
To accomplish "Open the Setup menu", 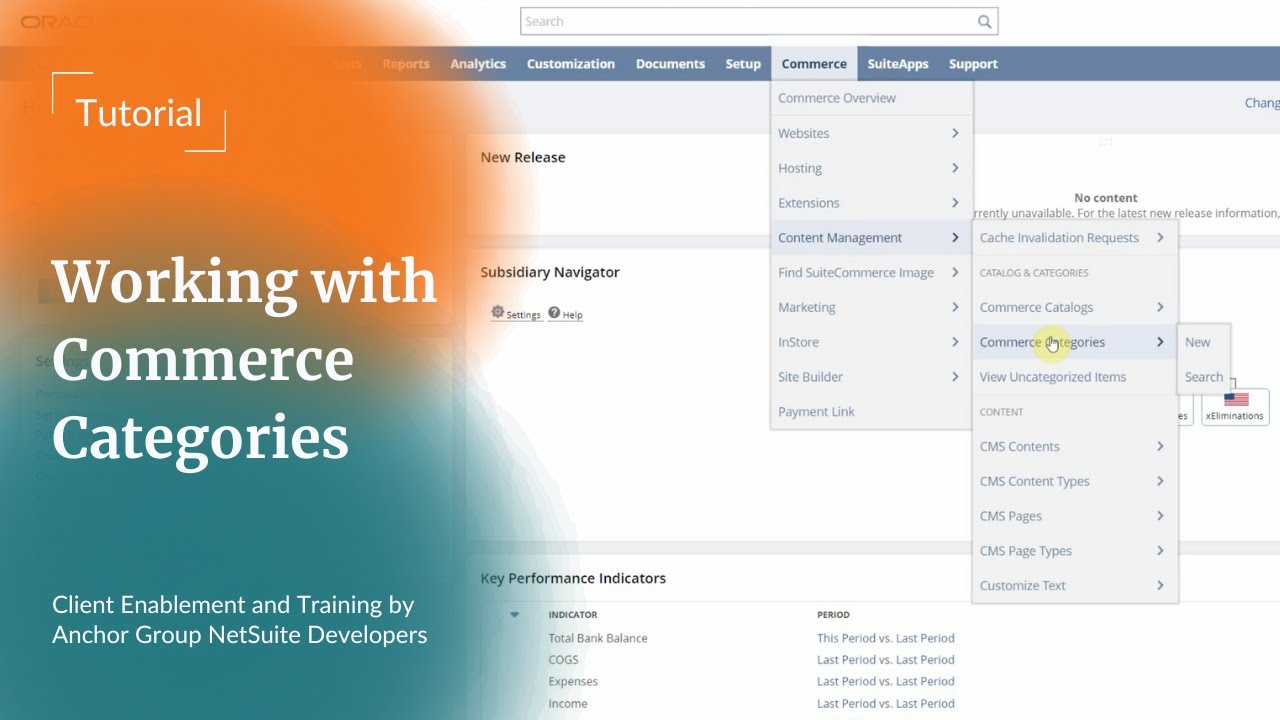I will (743, 64).
